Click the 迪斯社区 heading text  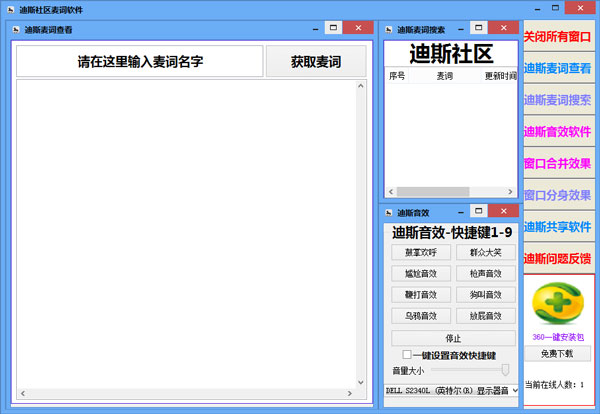click(x=452, y=54)
